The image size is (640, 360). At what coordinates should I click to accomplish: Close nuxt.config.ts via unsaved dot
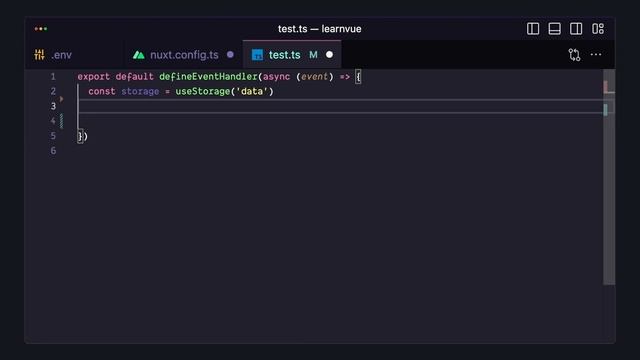tap(230, 54)
